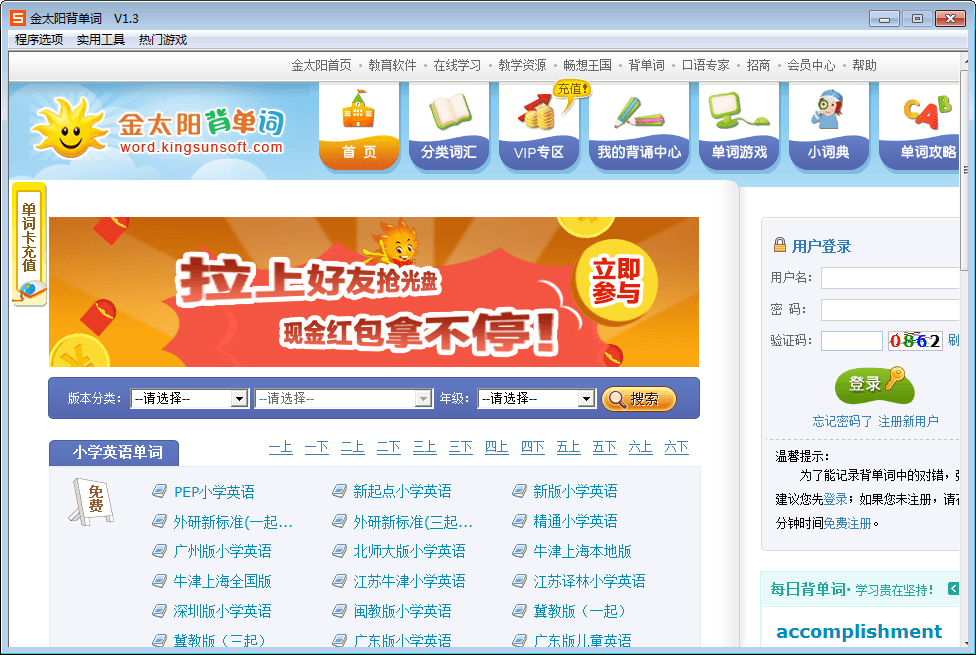Open the 首页 home navigation icon
The height and width of the screenshot is (655, 976).
(359, 128)
